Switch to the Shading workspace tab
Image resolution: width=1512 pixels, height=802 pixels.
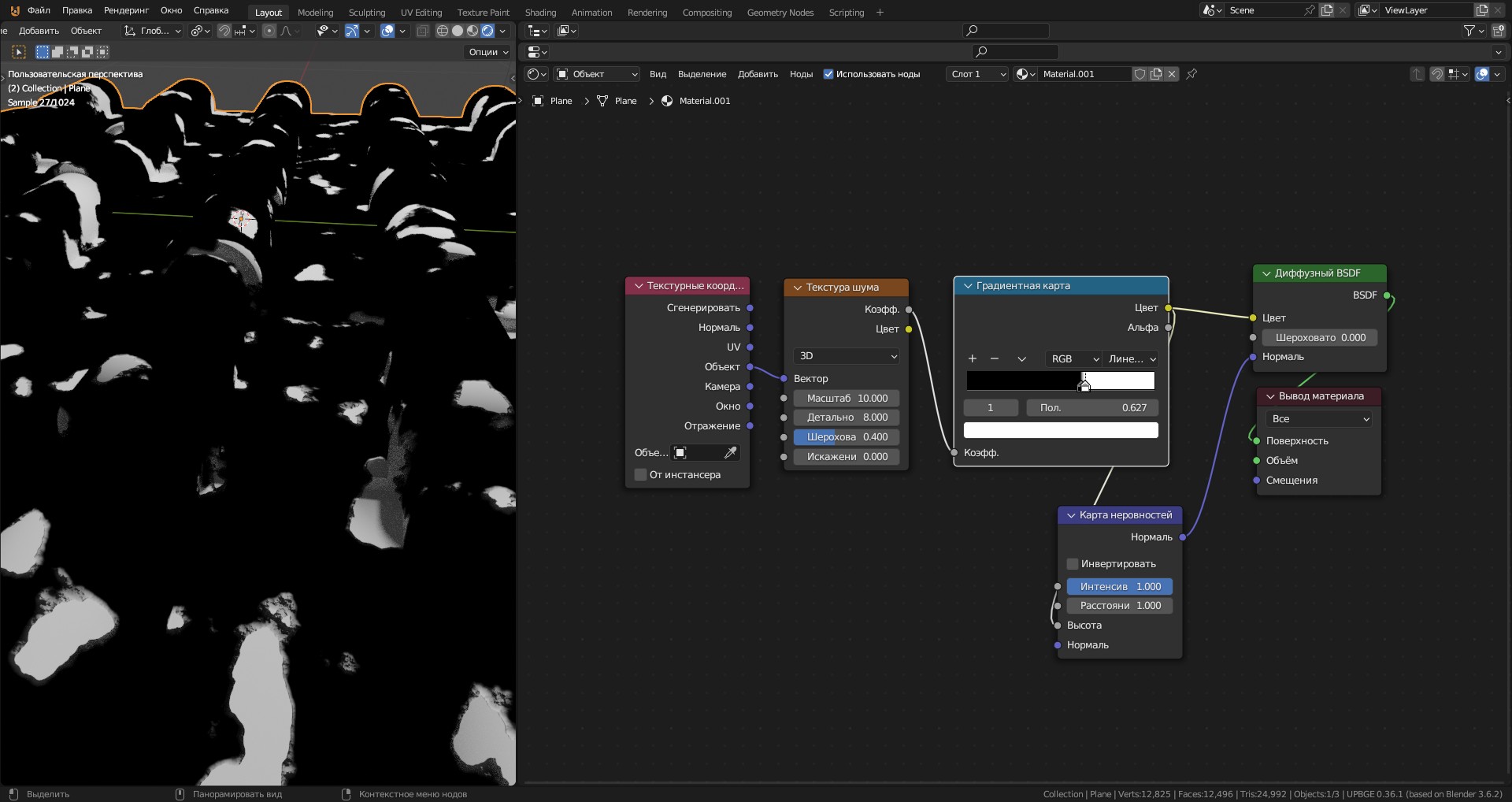[x=540, y=12]
